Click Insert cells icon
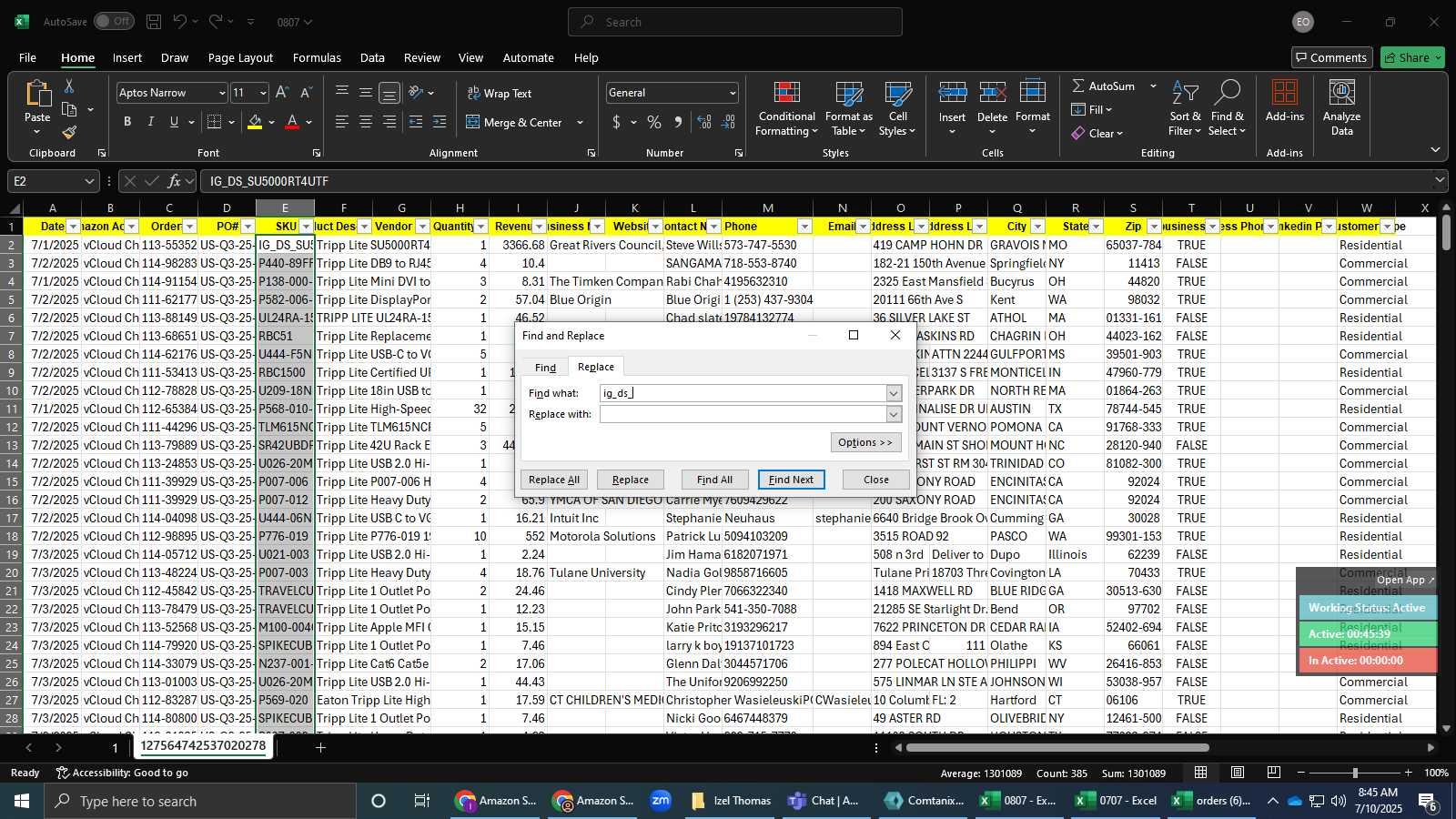This screenshot has height=819, width=1456. [952, 93]
